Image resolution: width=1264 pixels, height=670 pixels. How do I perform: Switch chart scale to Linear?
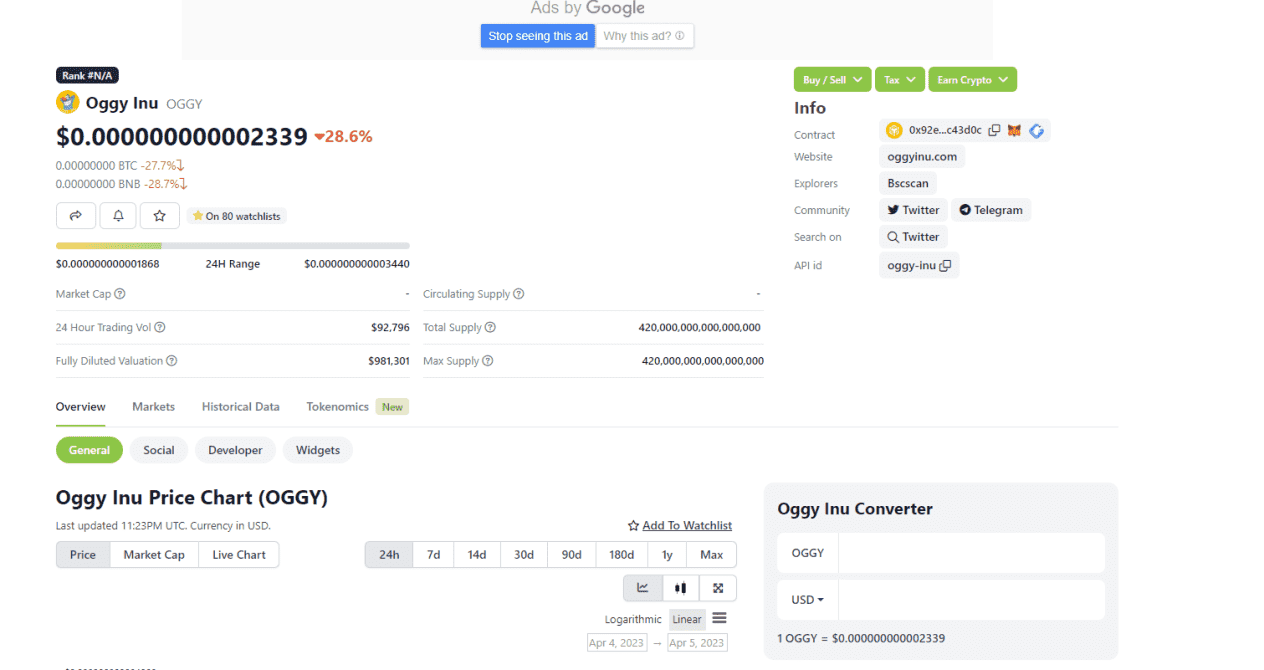point(687,619)
